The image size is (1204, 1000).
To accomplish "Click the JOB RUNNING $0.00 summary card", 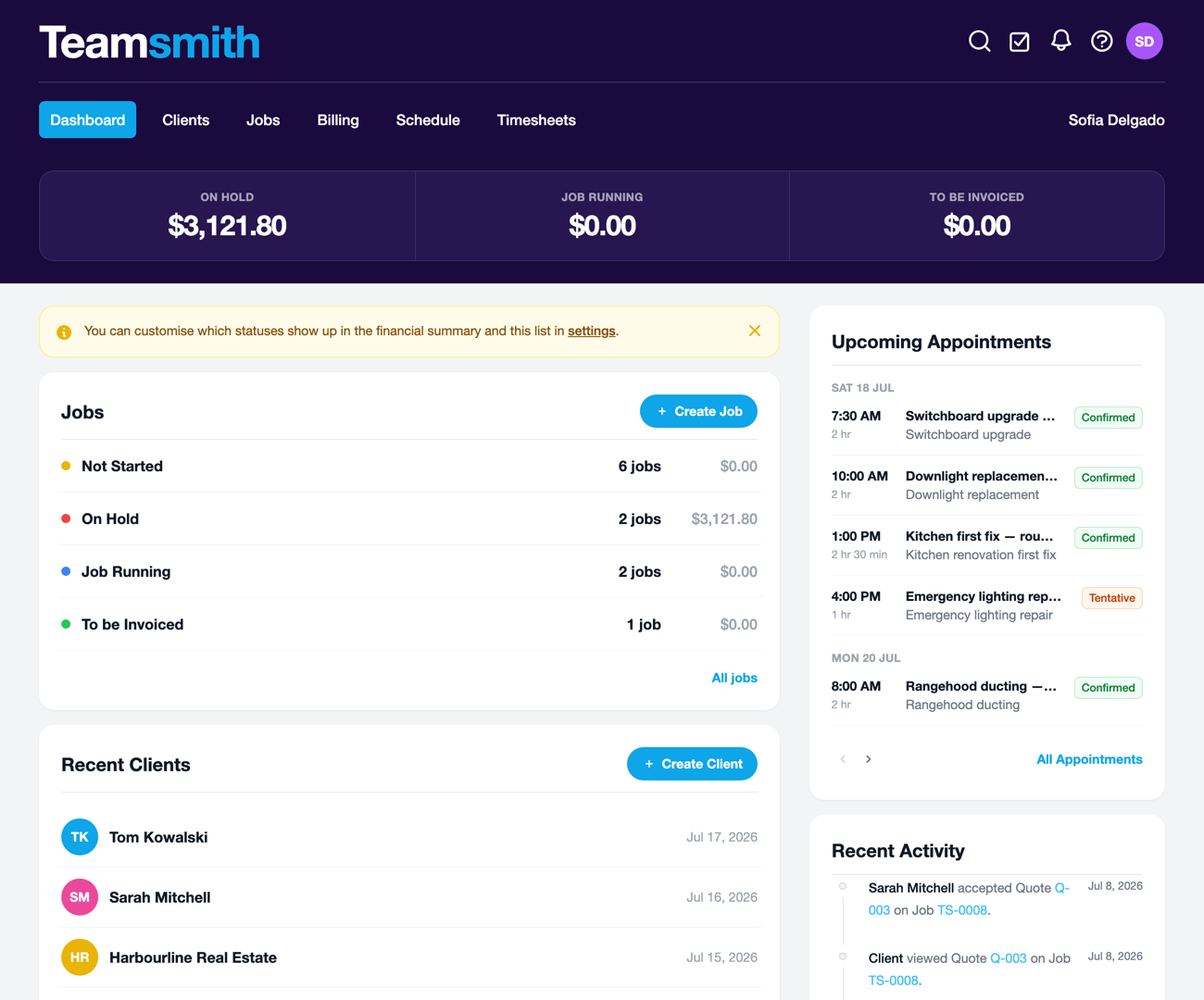I will tap(602, 216).
